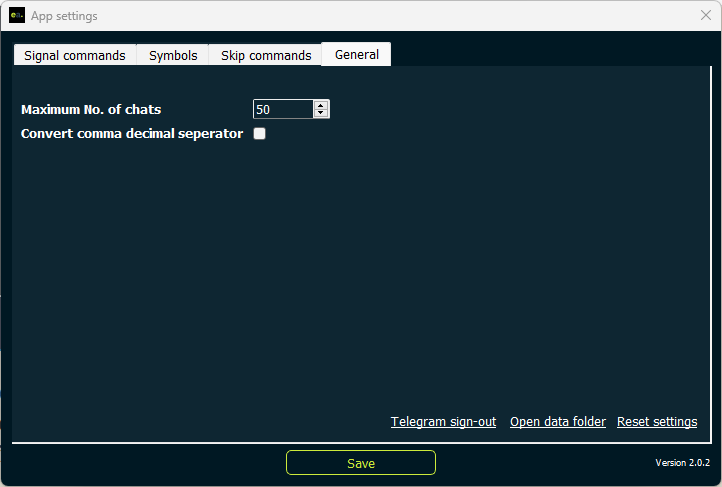This screenshot has width=722, height=487.
Task: Click the App settings title text
Action: tap(64, 16)
